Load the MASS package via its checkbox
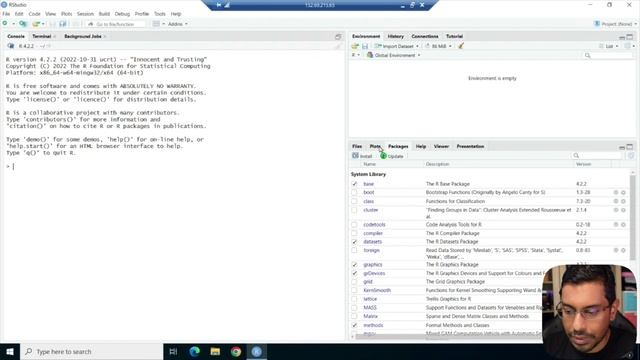Screen dimensions: 640x360 point(354,307)
